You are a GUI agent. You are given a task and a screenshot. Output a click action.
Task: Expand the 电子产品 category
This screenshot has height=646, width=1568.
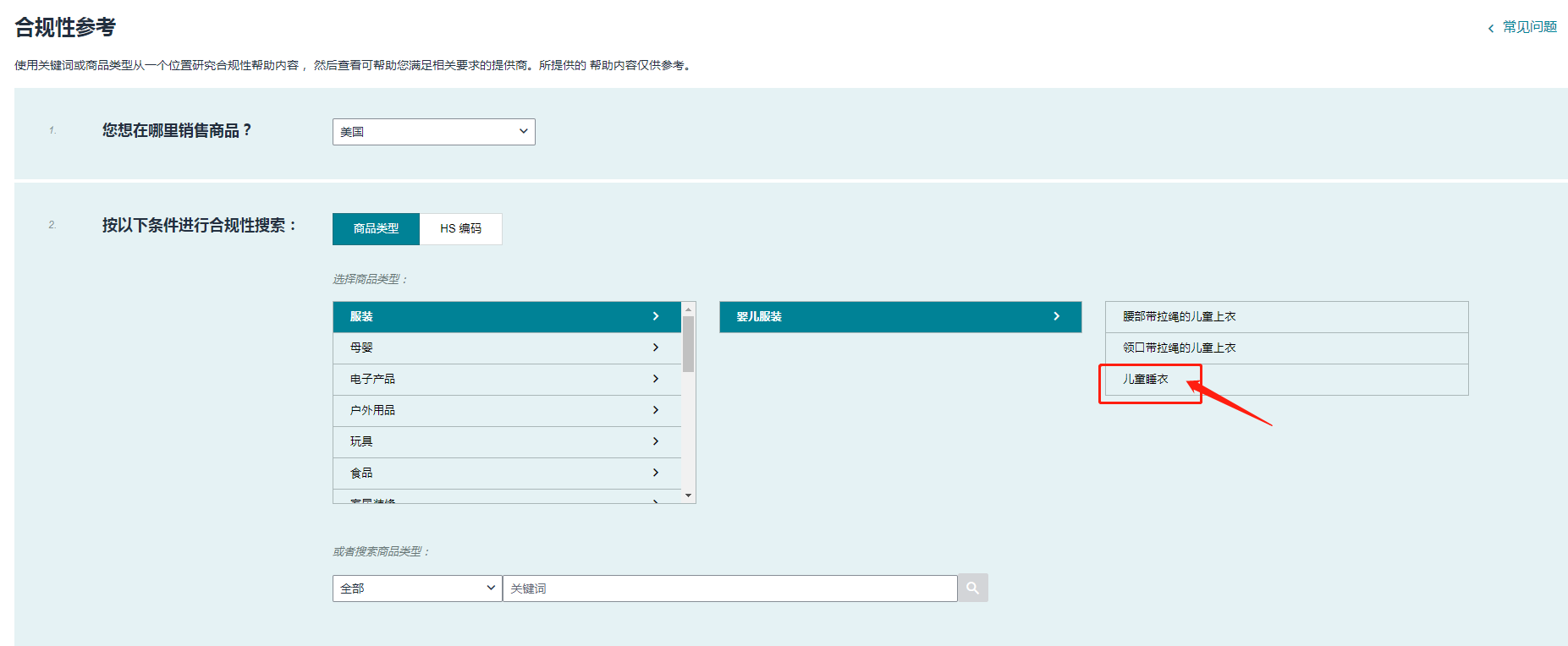(506, 379)
